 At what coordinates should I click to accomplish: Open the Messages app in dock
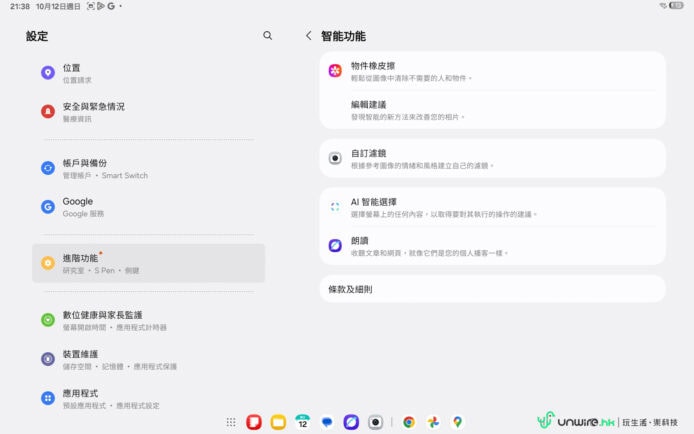327,422
